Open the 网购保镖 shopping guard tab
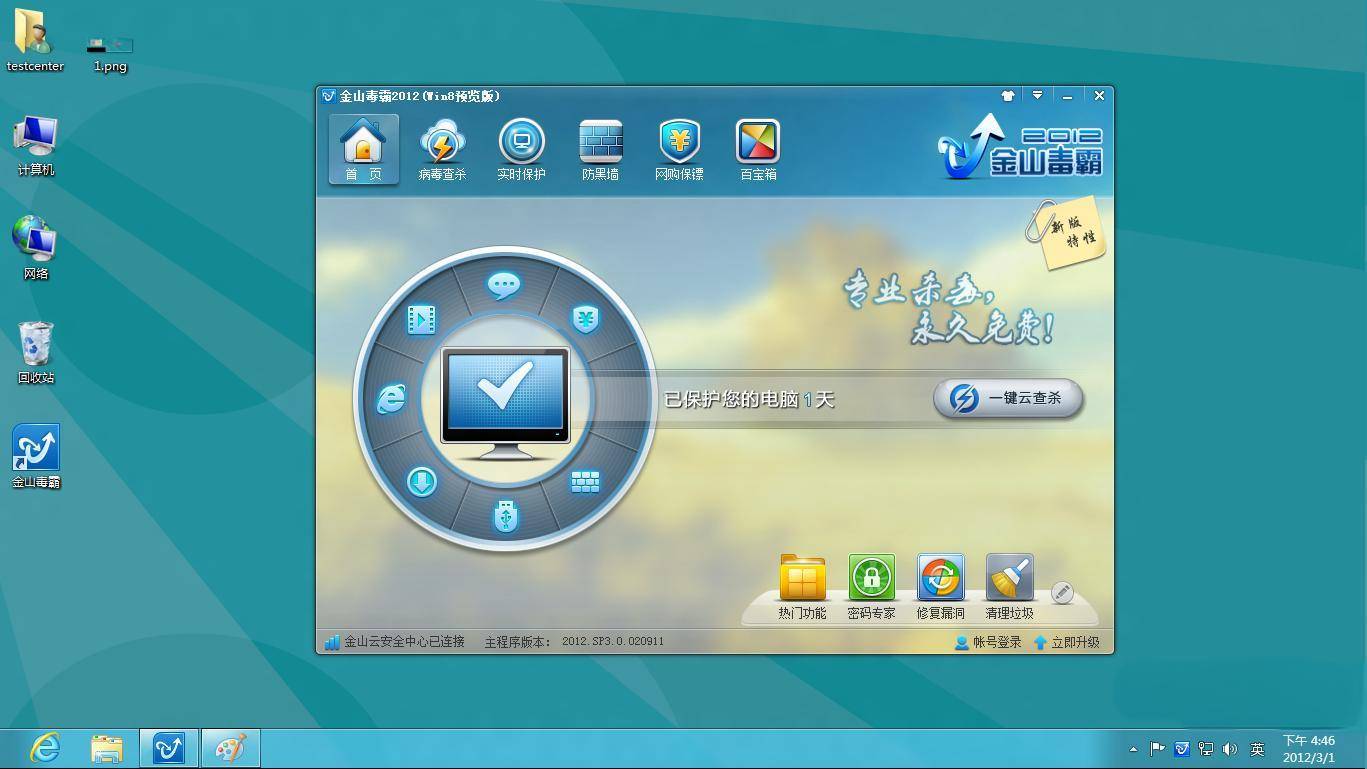The height and width of the screenshot is (769, 1367). (679, 150)
